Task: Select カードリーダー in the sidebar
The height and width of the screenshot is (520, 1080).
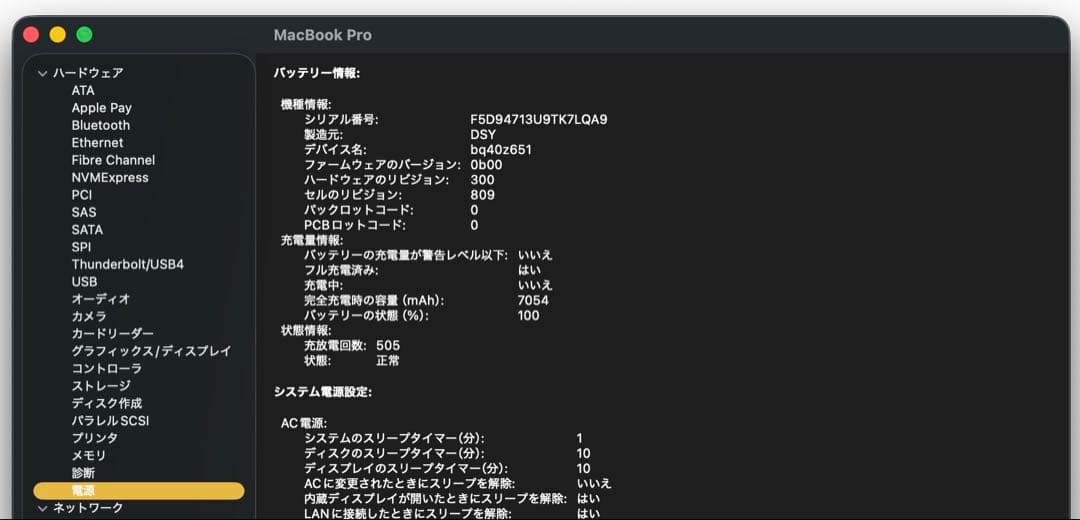Action: coord(112,333)
